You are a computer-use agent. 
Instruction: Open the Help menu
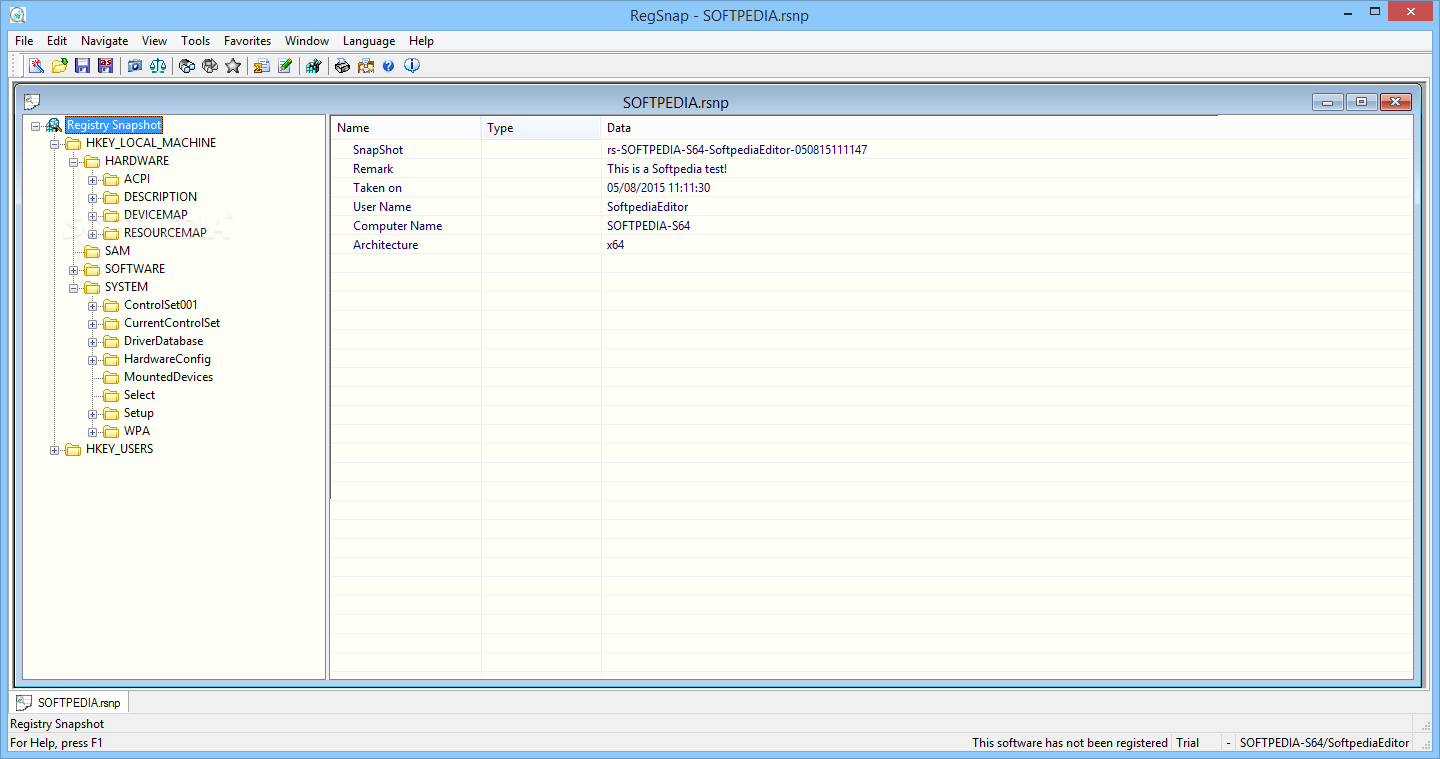(422, 41)
